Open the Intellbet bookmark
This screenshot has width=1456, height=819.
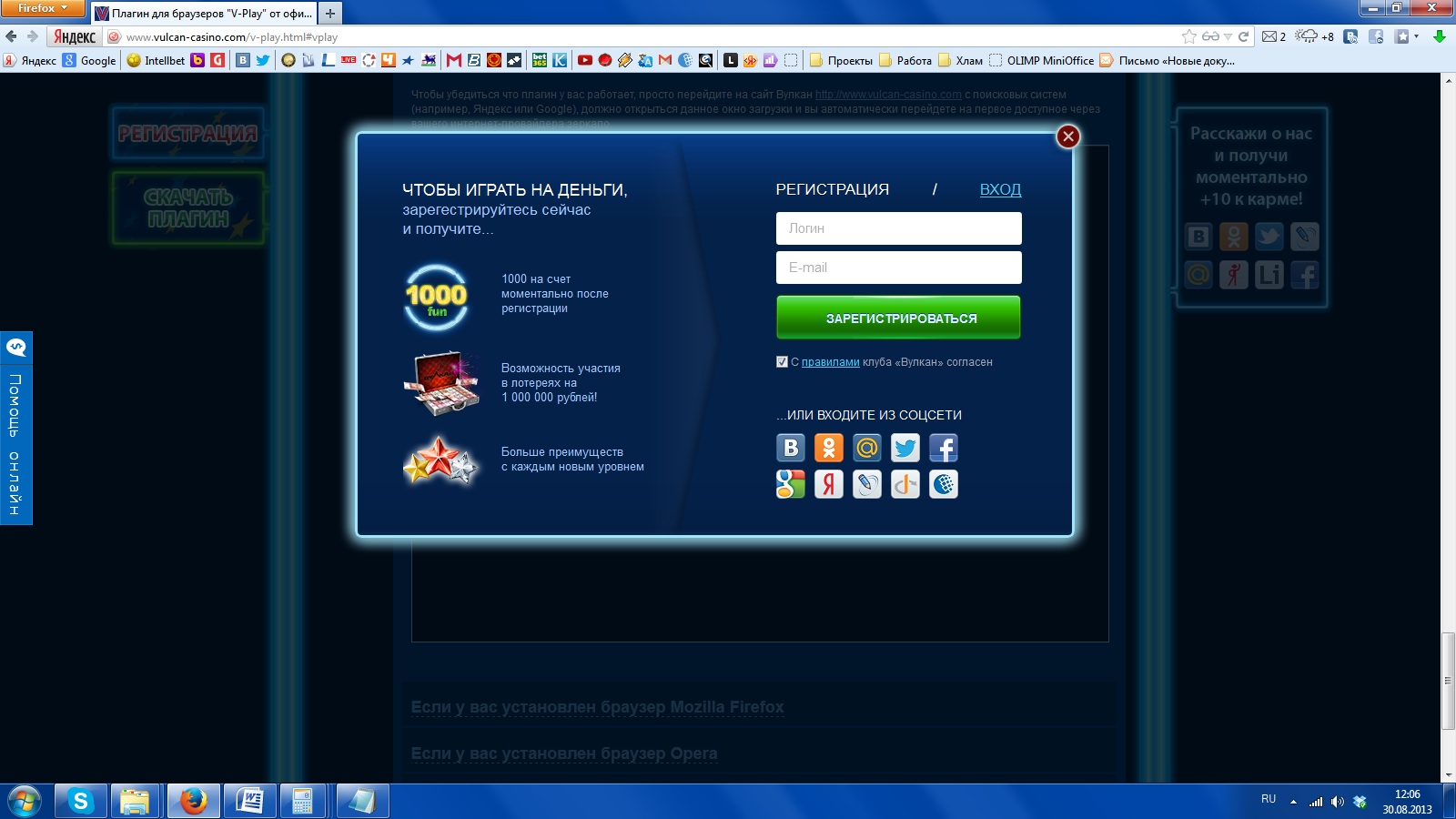(156, 60)
